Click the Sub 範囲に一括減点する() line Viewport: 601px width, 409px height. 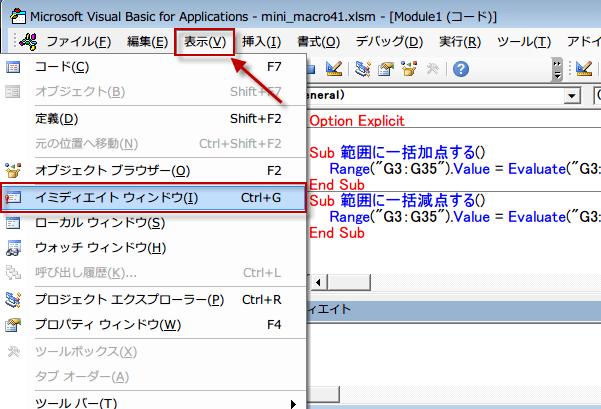[397, 200]
